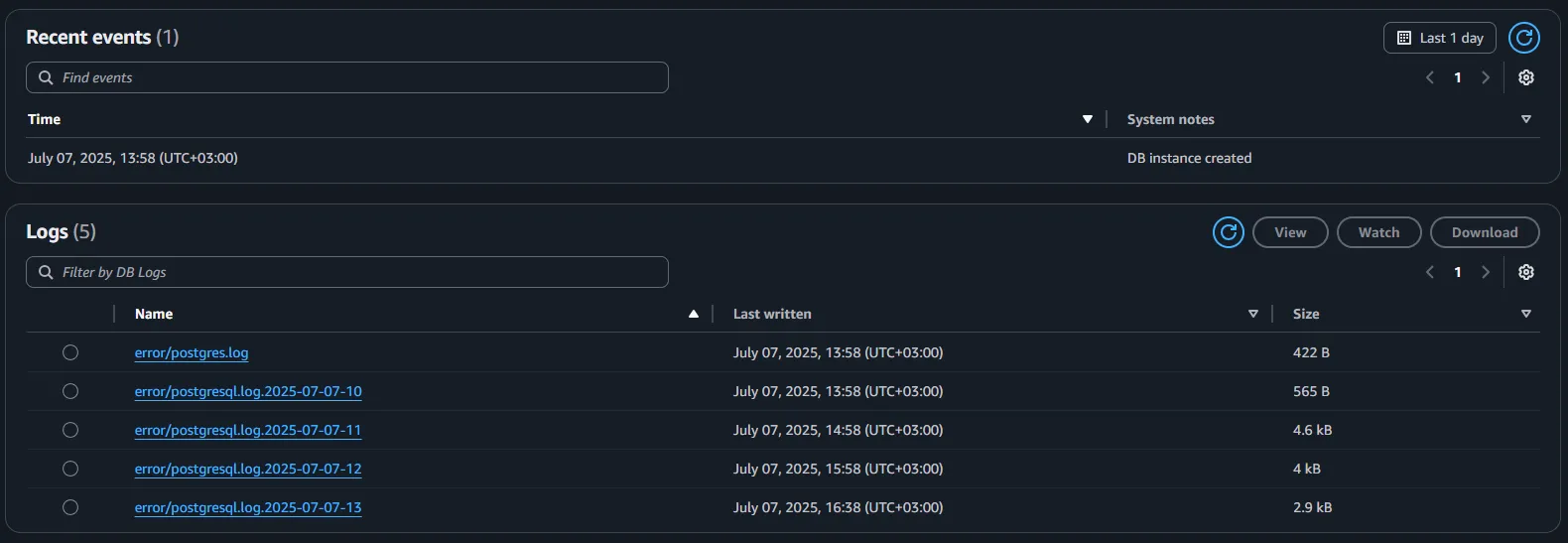This screenshot has height=543, width=1568.
Task: Sort logs by Name column arrow
Action: 694,314
